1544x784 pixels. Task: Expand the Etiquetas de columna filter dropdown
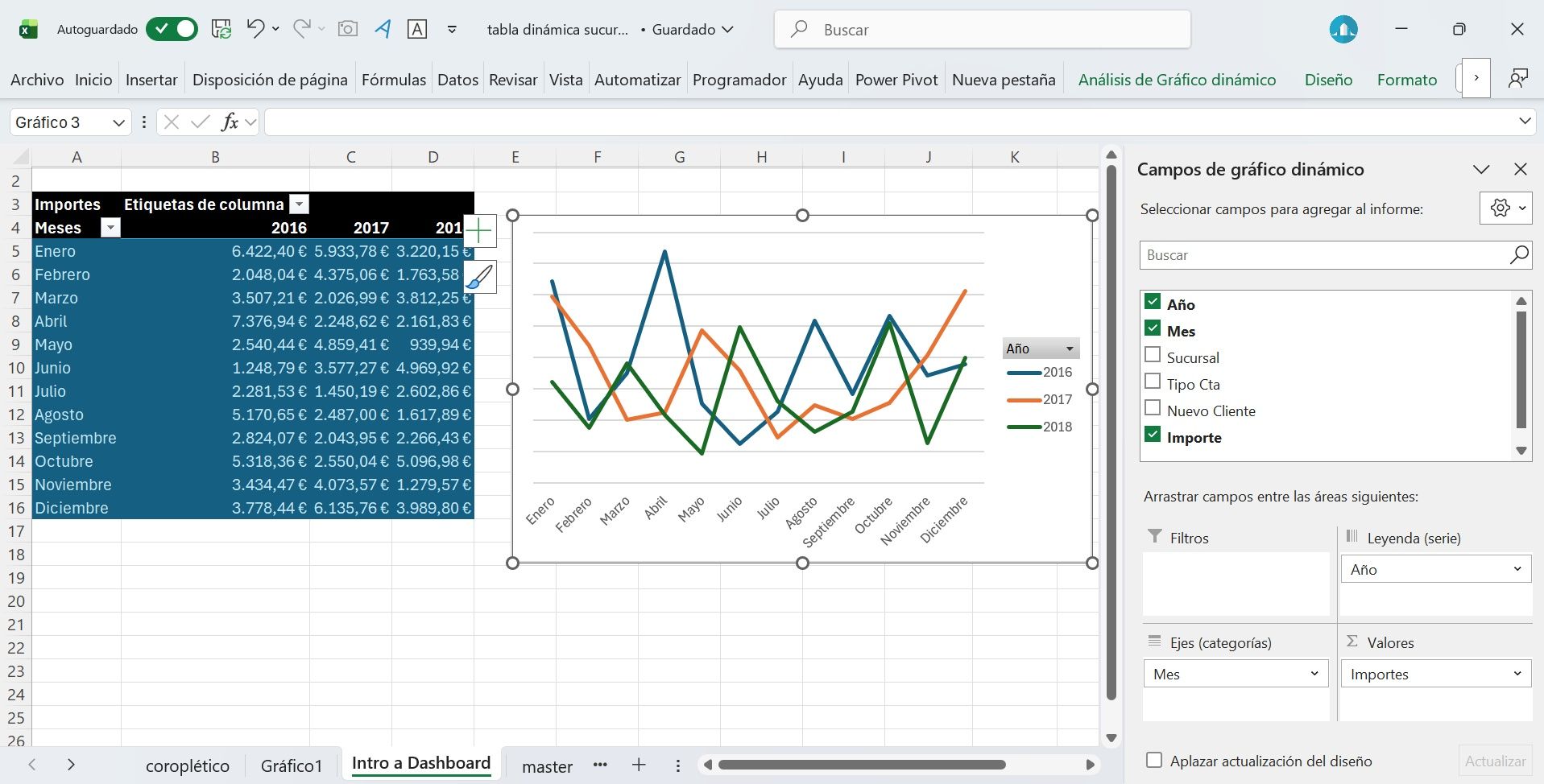pyautogui.click(x=299, y=204)
